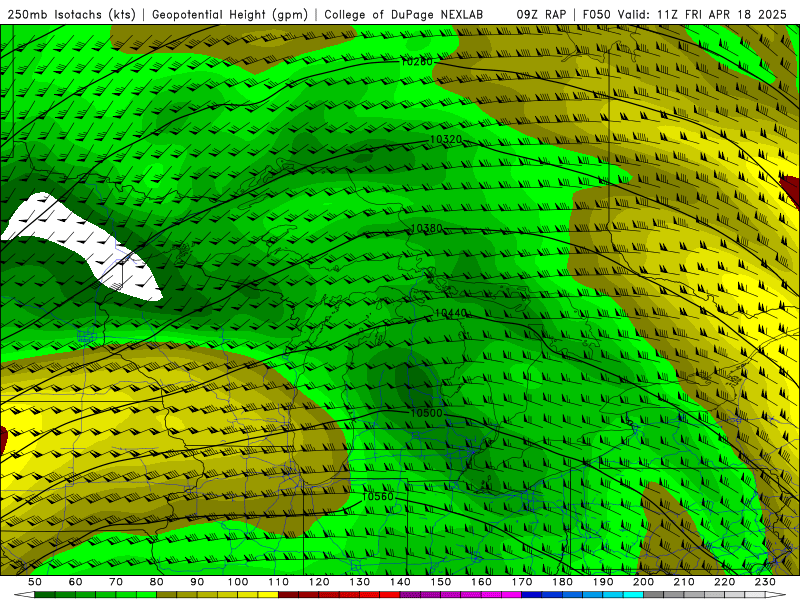Click the 'F050' forecast hour text
800x600 pixels.
click(x=596, y=15)
